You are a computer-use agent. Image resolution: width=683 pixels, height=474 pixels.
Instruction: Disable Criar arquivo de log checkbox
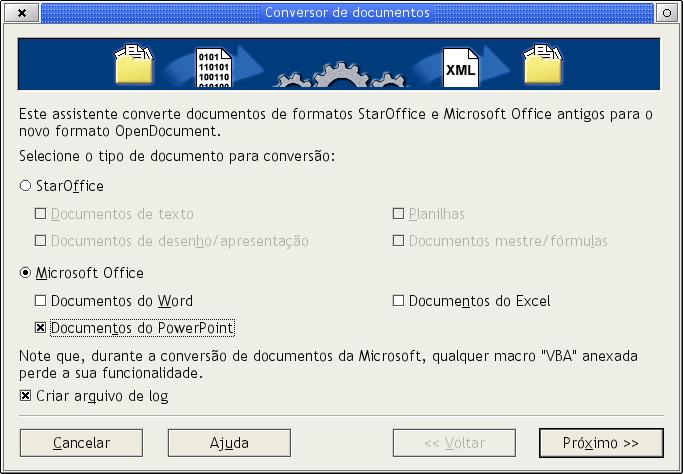pos(26,396)
